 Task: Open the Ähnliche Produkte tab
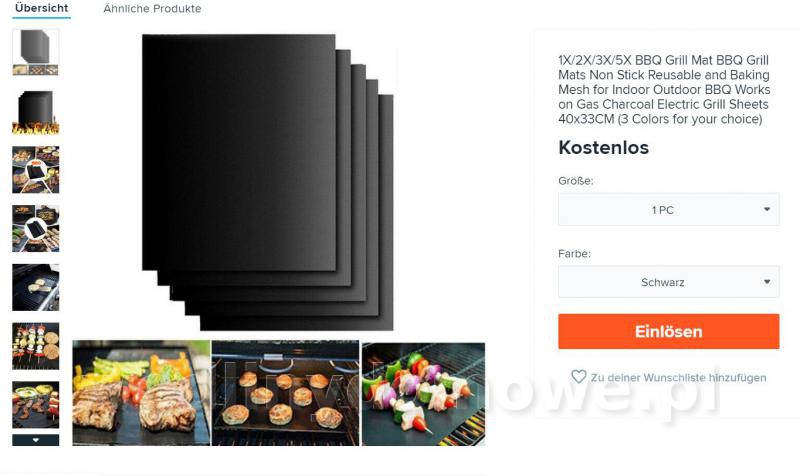pos(152,9)
